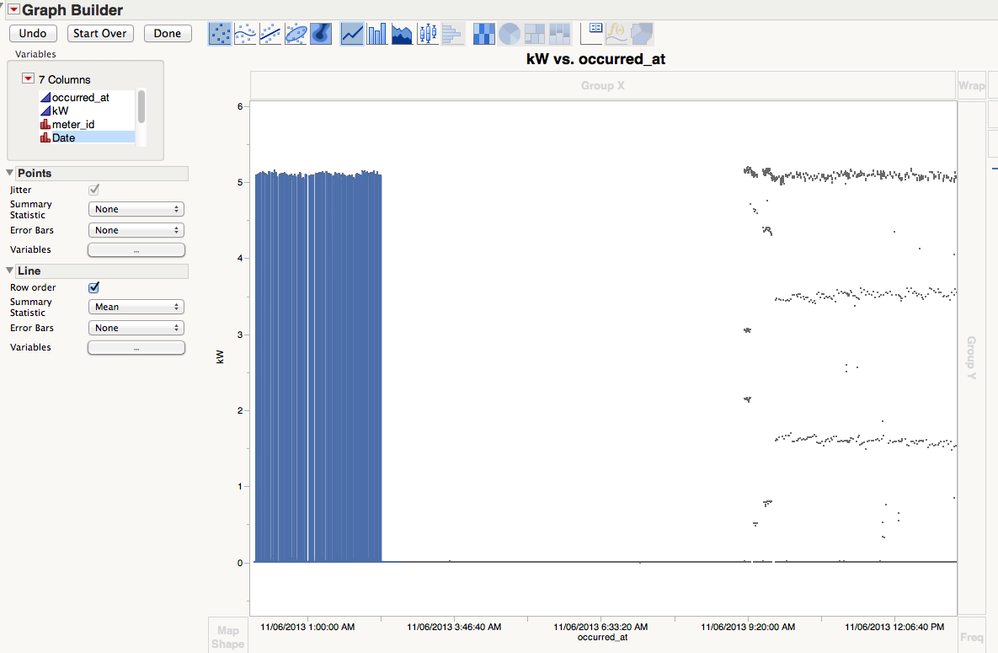Click the occurred_at x-axis label

603,637
